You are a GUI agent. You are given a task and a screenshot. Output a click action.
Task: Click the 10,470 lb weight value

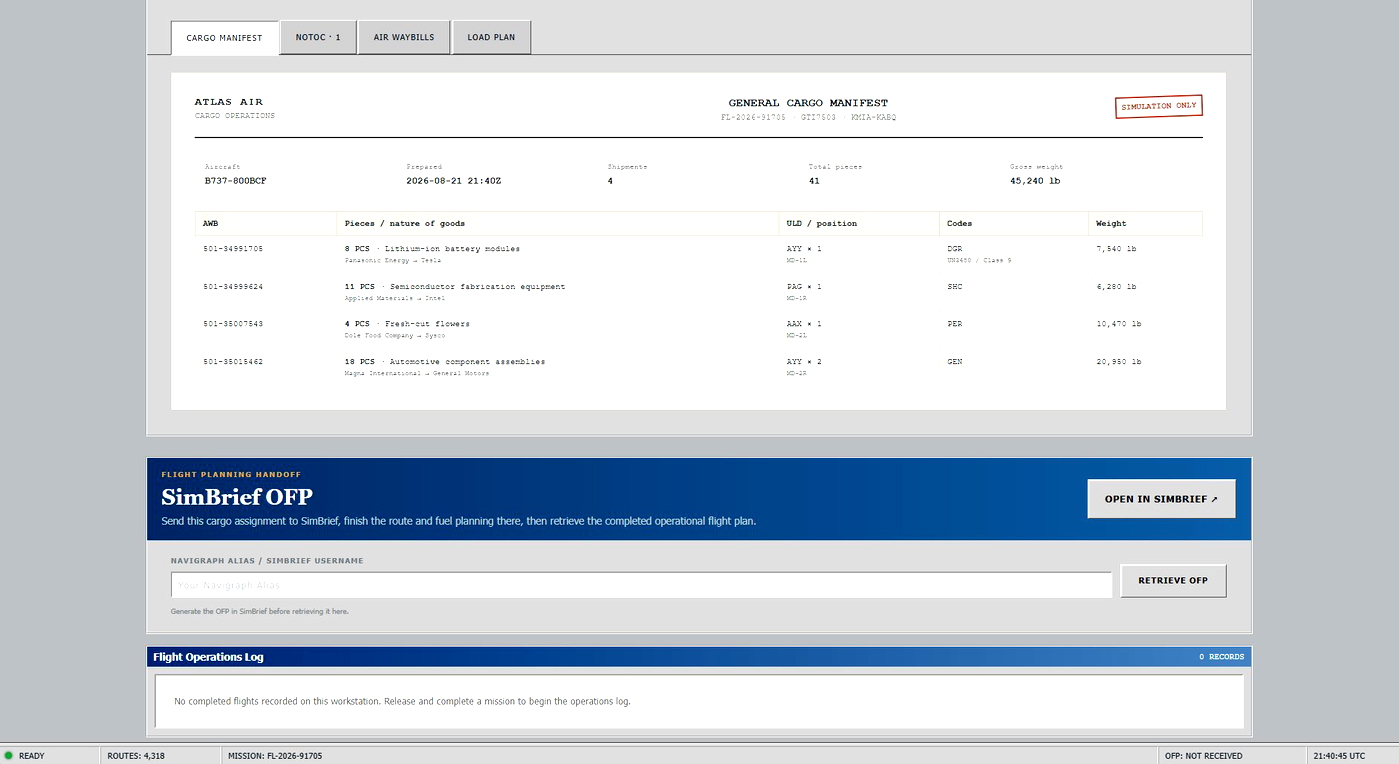[x=1119, y=324]
